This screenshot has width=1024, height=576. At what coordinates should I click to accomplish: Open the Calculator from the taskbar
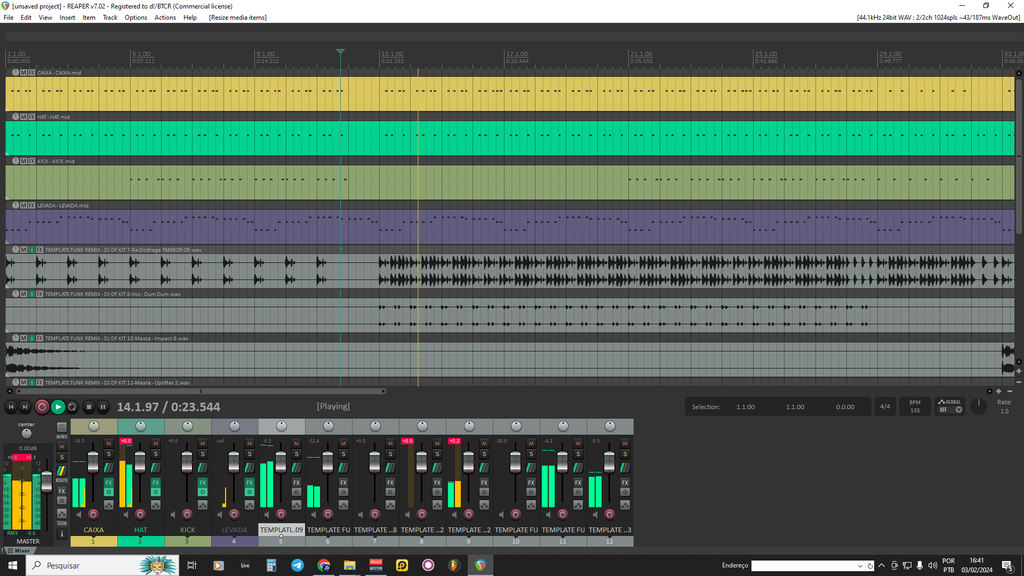click(271, 566)
